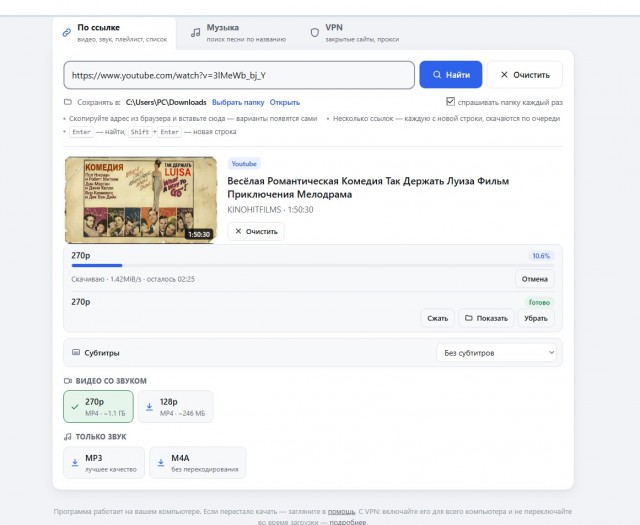
Task: Click the download arrow icon on 128p card
Action: (x=149, y=407)
